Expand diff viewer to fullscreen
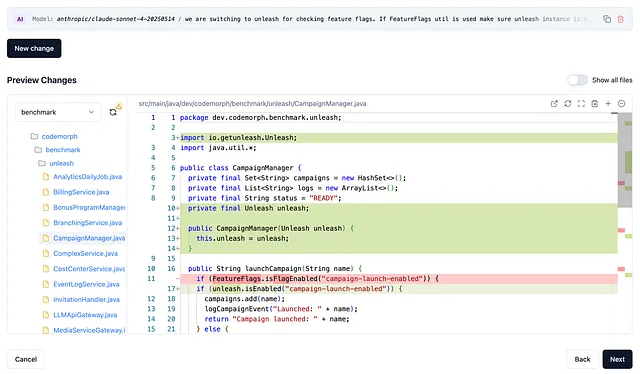 (581, 104)
